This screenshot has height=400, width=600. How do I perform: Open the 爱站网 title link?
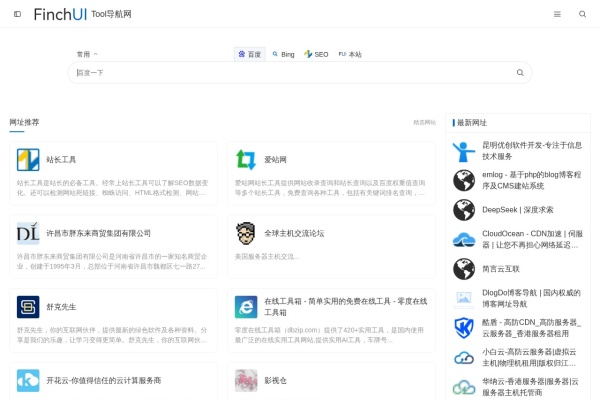(276, 160)
